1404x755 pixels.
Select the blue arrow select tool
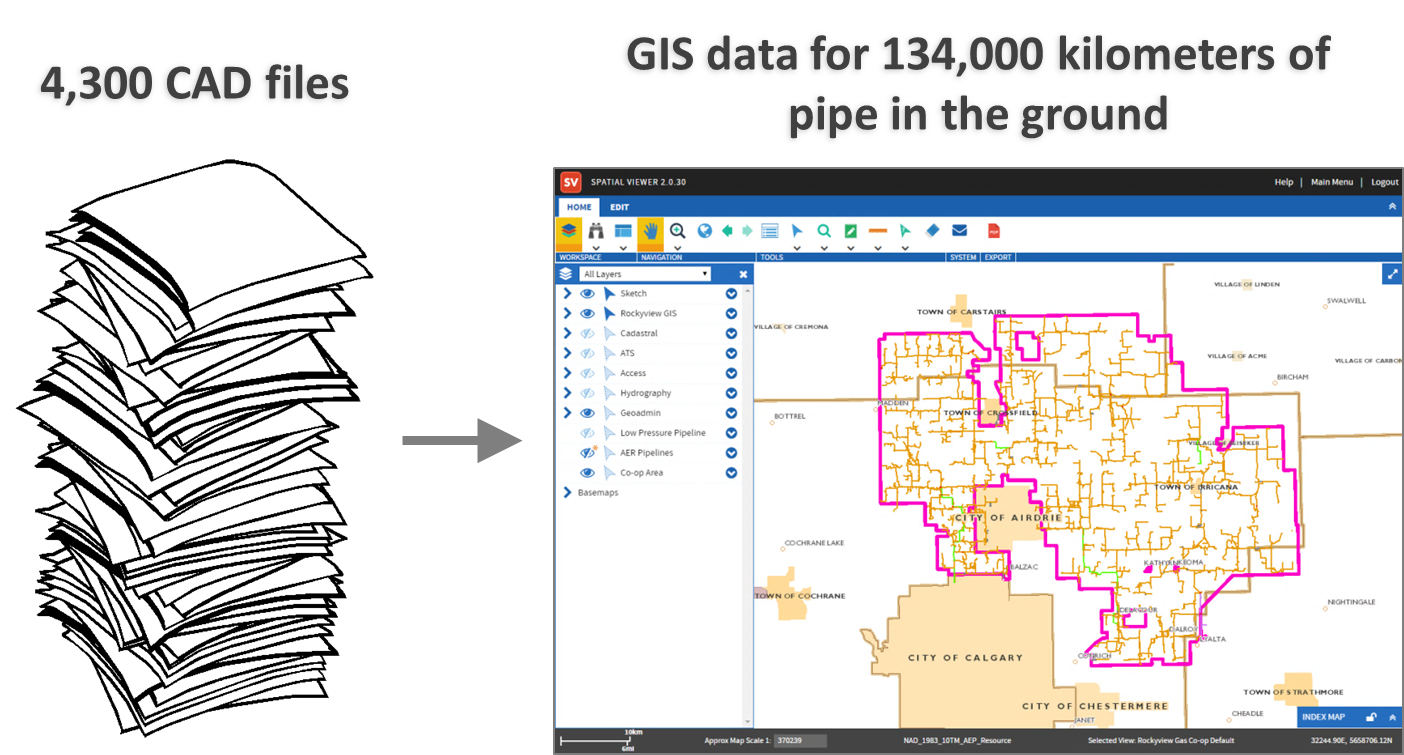tap(797, 231)
